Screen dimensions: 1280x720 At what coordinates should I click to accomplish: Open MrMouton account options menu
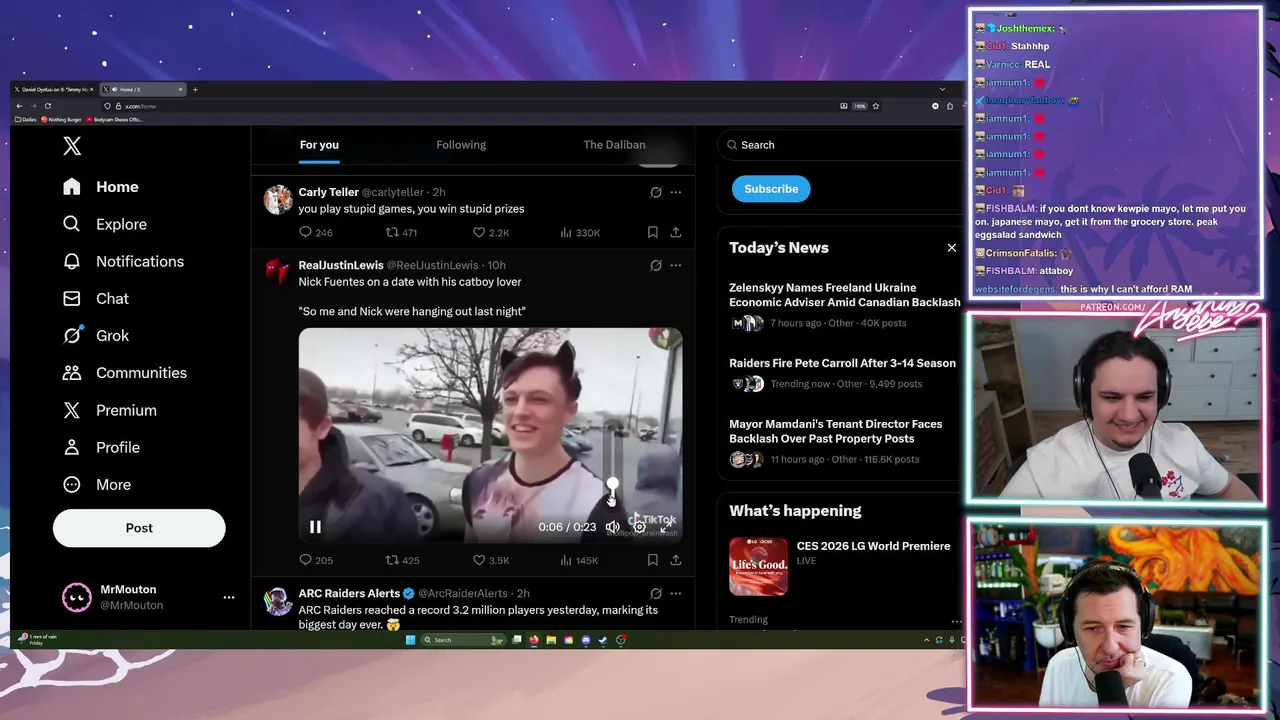coord(229,597)
